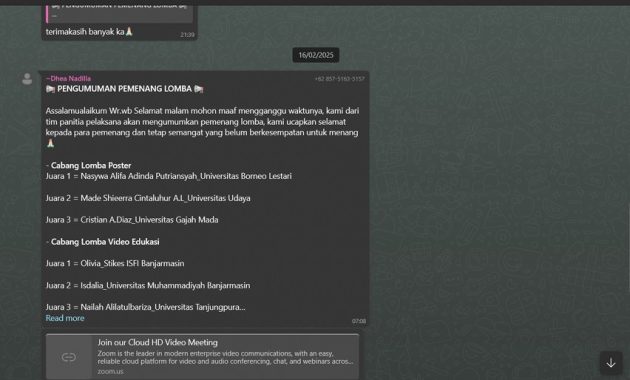This screenshot has height=380, width=630.
Task: Open Dhea Nadilla's profile avatar
Action: click(27, 79)
